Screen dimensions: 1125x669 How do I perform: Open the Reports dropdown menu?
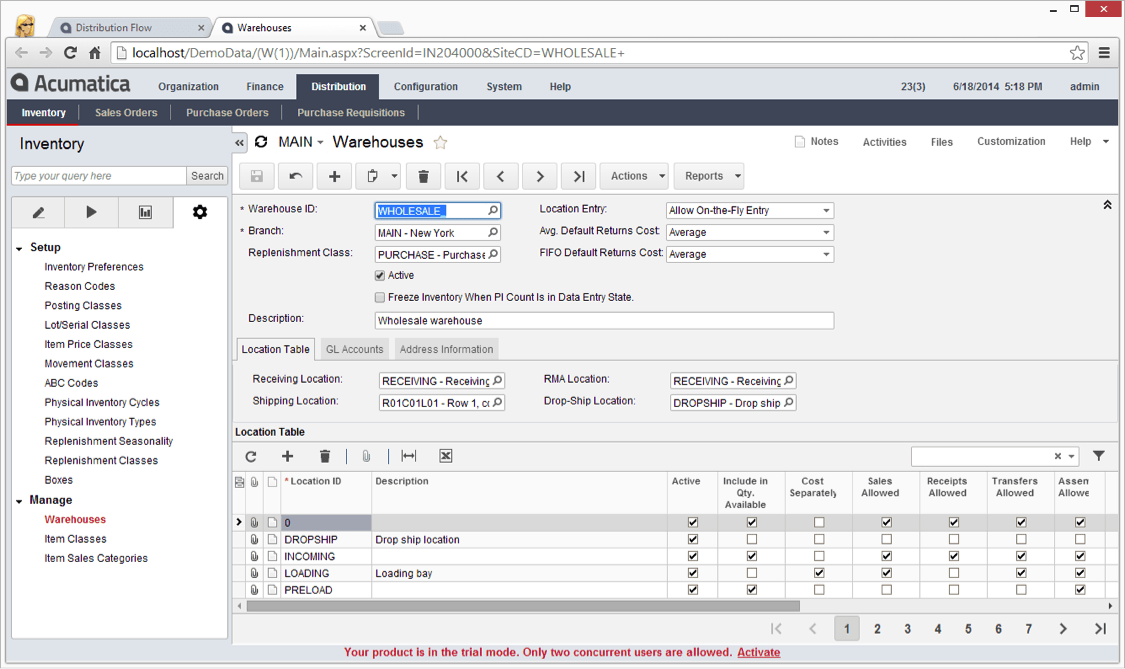pyautogui.click(x=709, y=176)
